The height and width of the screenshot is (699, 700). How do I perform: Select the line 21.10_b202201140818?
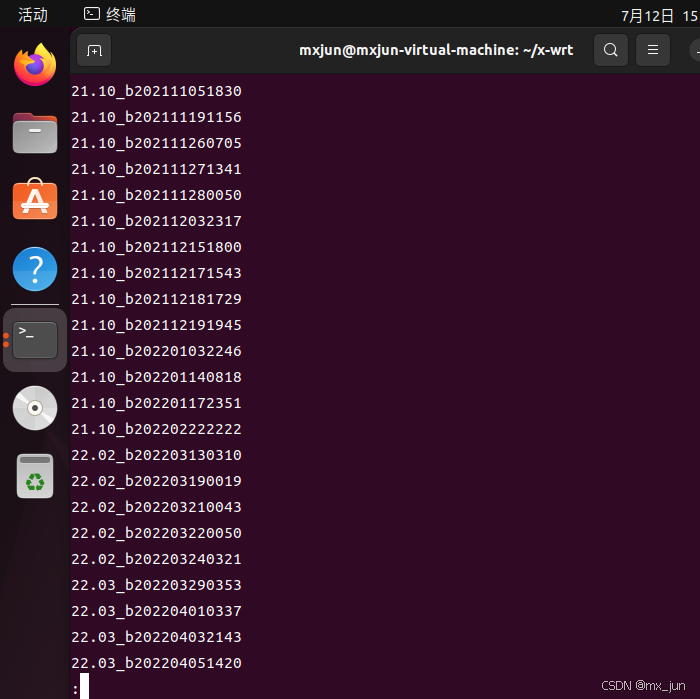pos(156,377)
